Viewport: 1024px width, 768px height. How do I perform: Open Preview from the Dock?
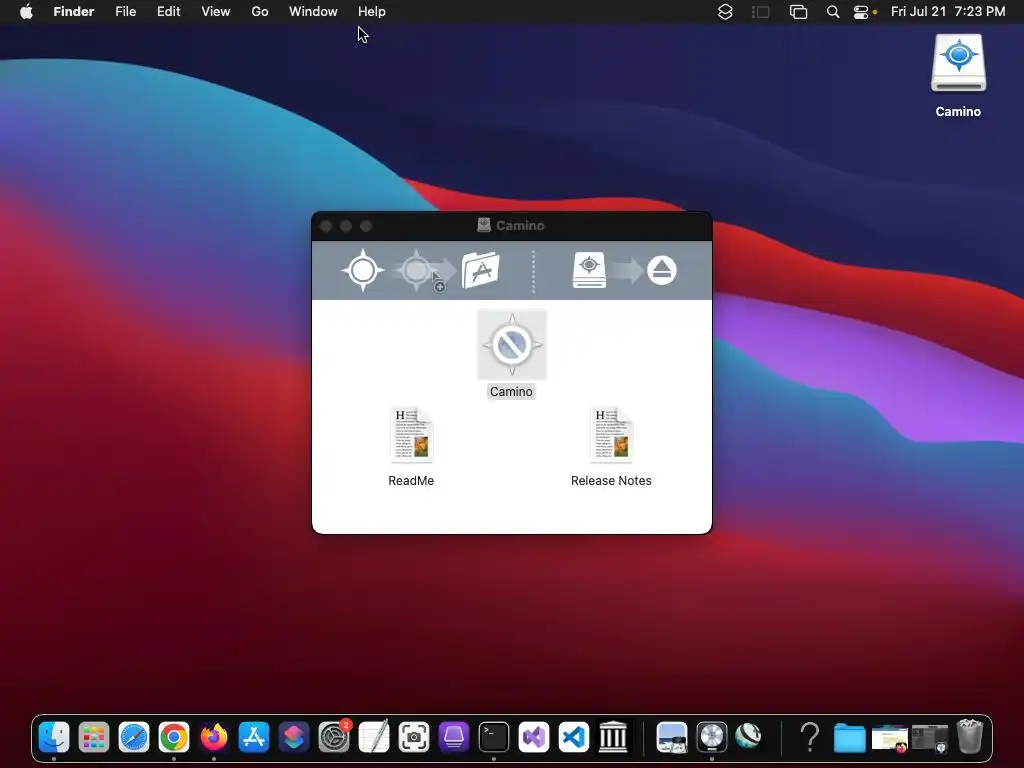[x=672, y=737]
